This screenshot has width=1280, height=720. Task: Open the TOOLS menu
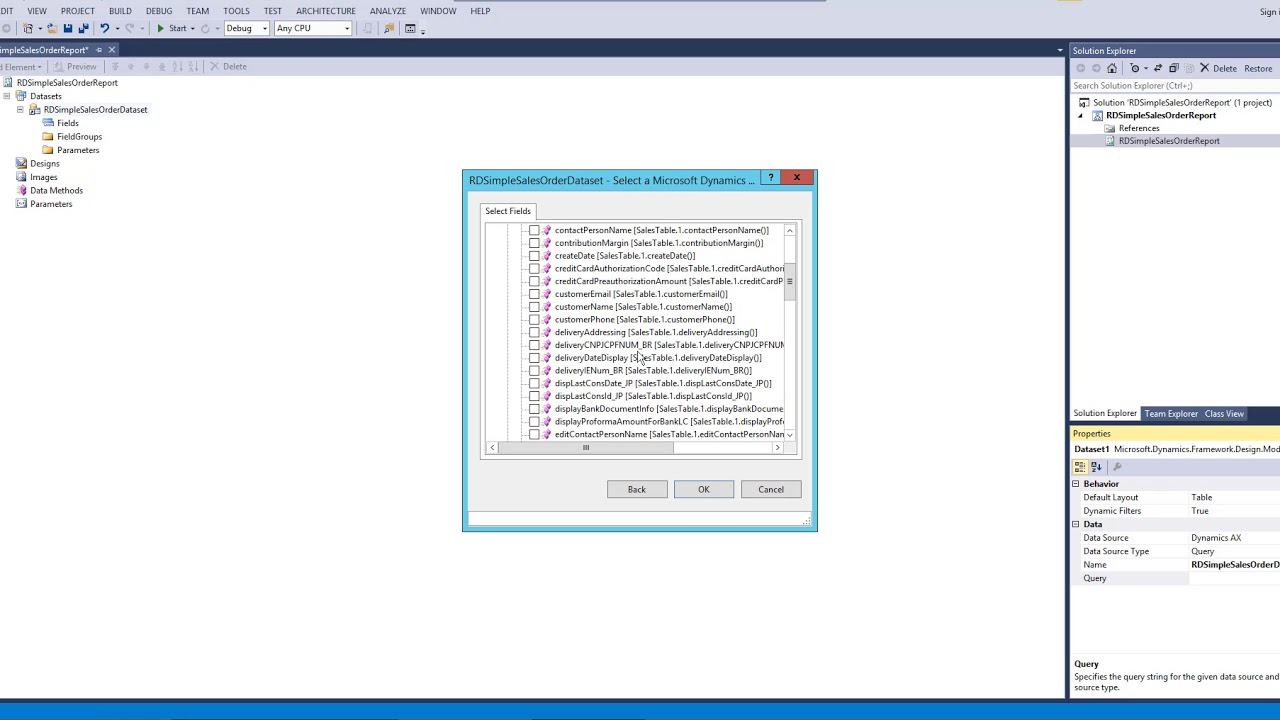click(x=236, y=11)
